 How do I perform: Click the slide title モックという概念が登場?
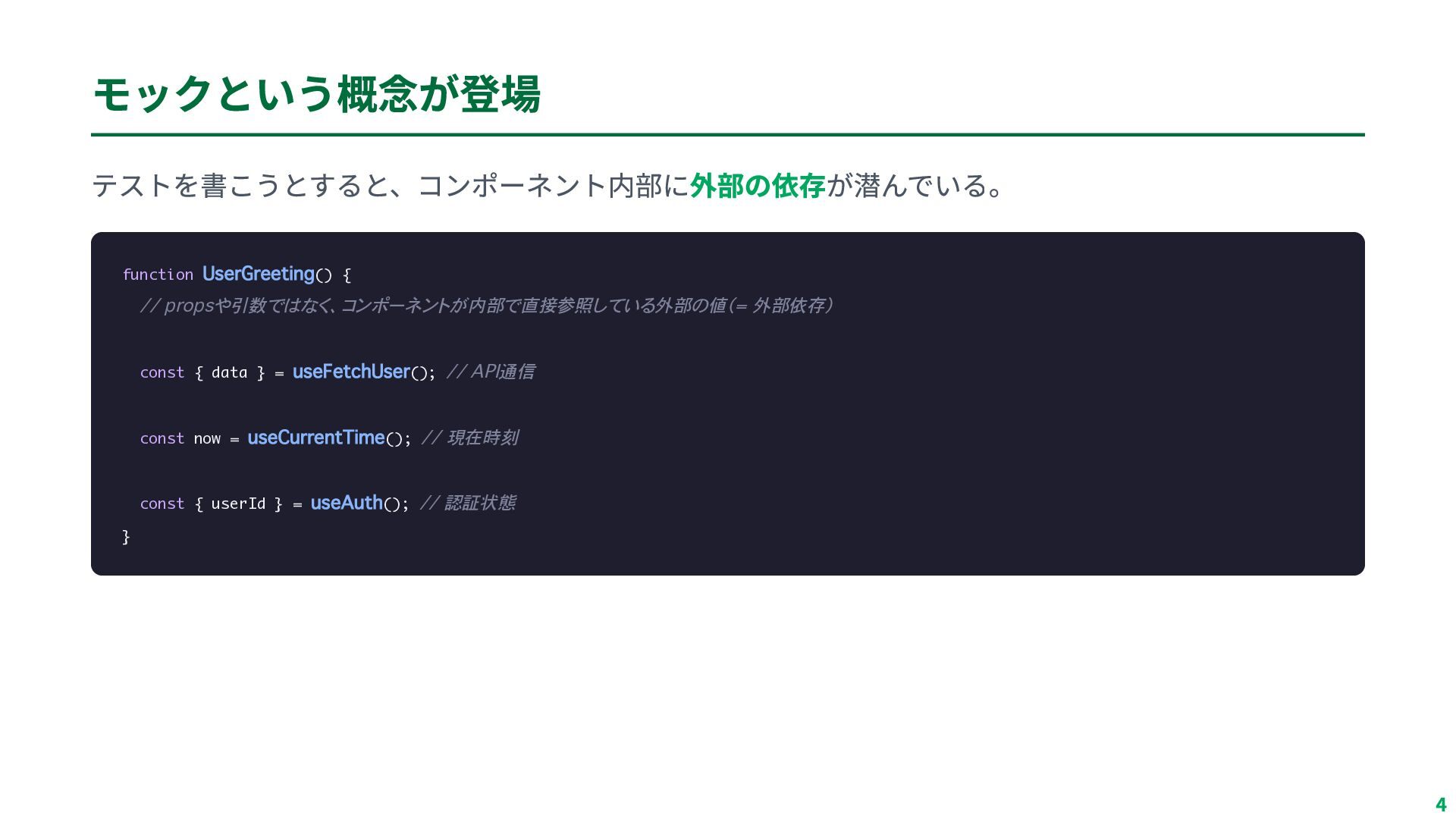(x=315, y=94)
